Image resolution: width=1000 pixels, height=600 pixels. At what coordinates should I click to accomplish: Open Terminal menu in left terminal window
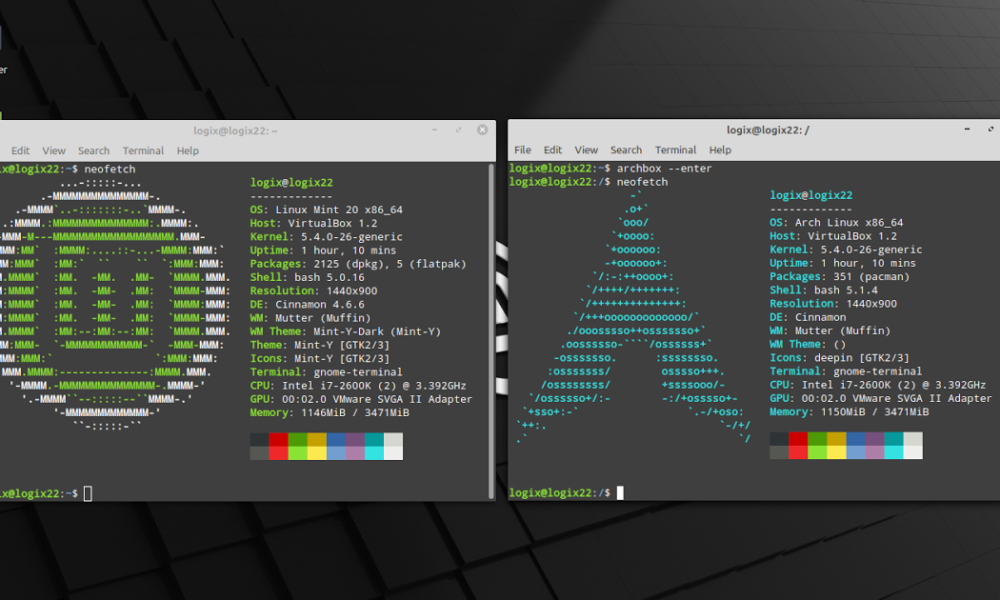143,150
